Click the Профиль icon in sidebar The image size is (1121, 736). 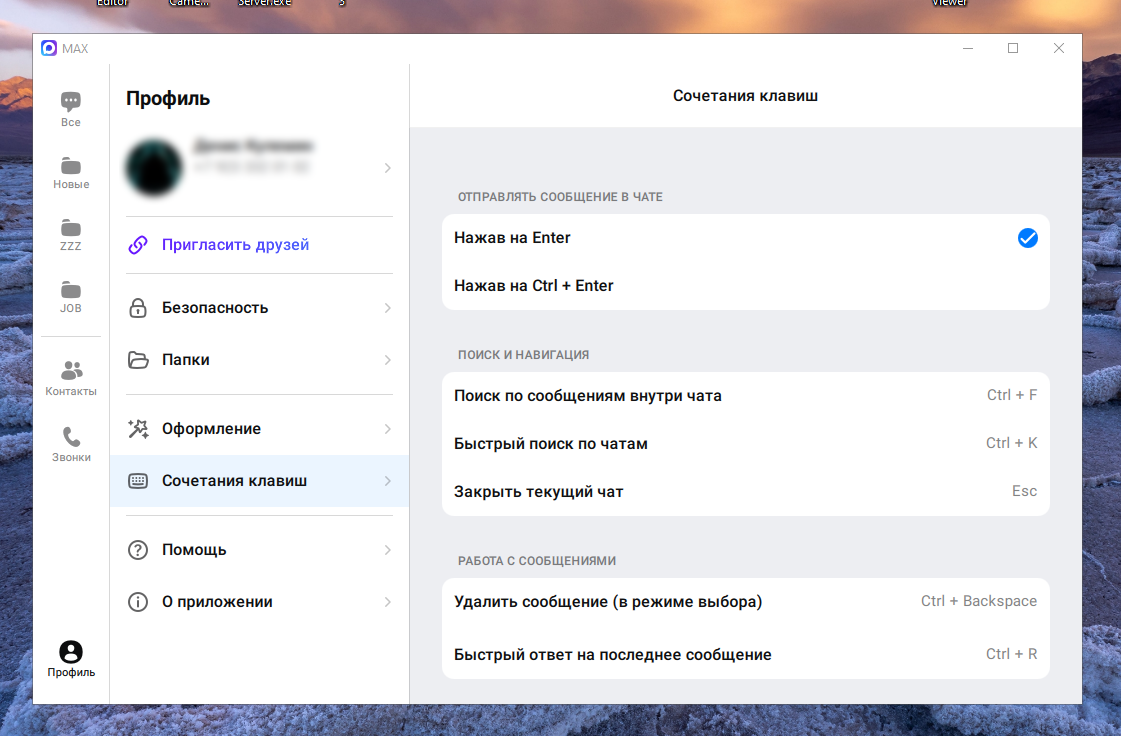(x=71, y=652)
